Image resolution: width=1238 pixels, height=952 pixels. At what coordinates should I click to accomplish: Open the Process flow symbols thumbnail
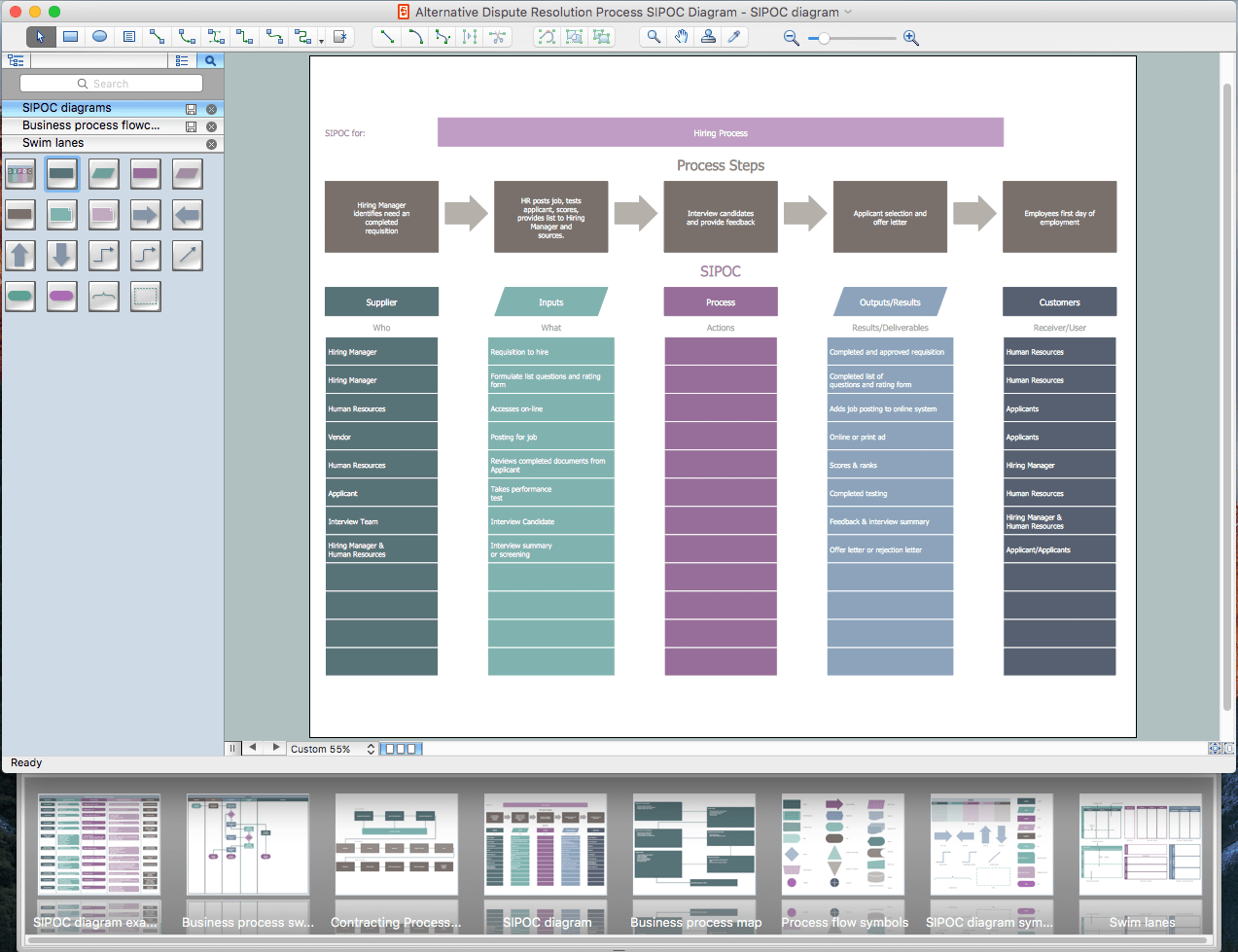[843, 844]
